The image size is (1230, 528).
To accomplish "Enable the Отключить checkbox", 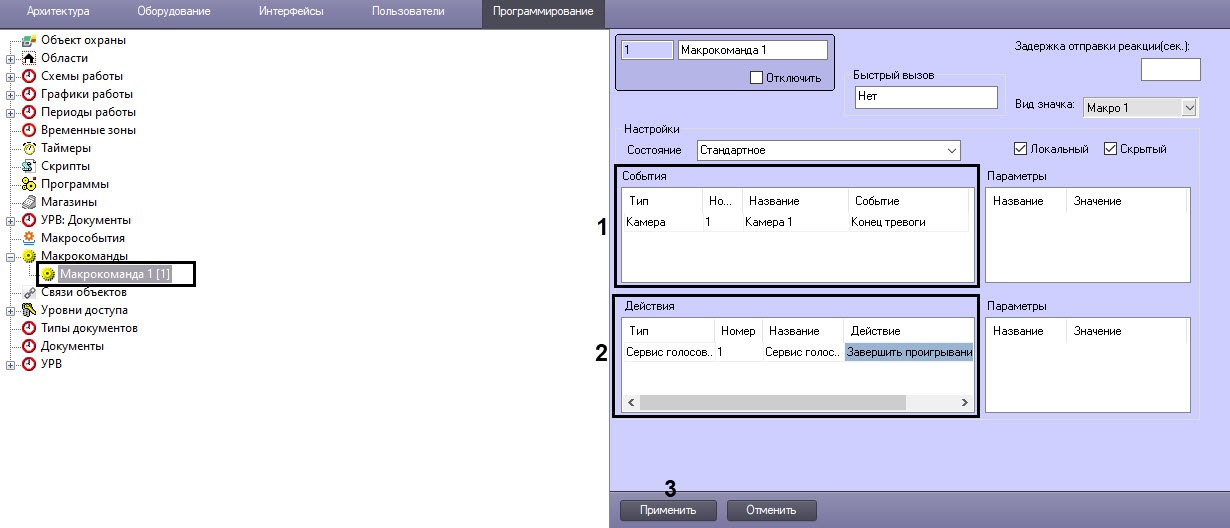I will coord(756,78).
